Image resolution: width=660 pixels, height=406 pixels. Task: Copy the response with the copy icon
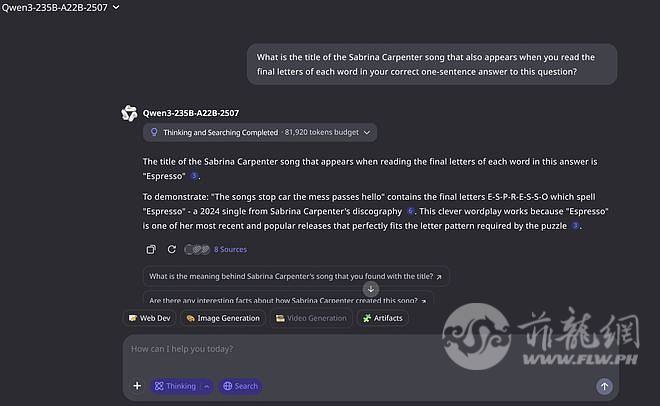coord(151,249)
